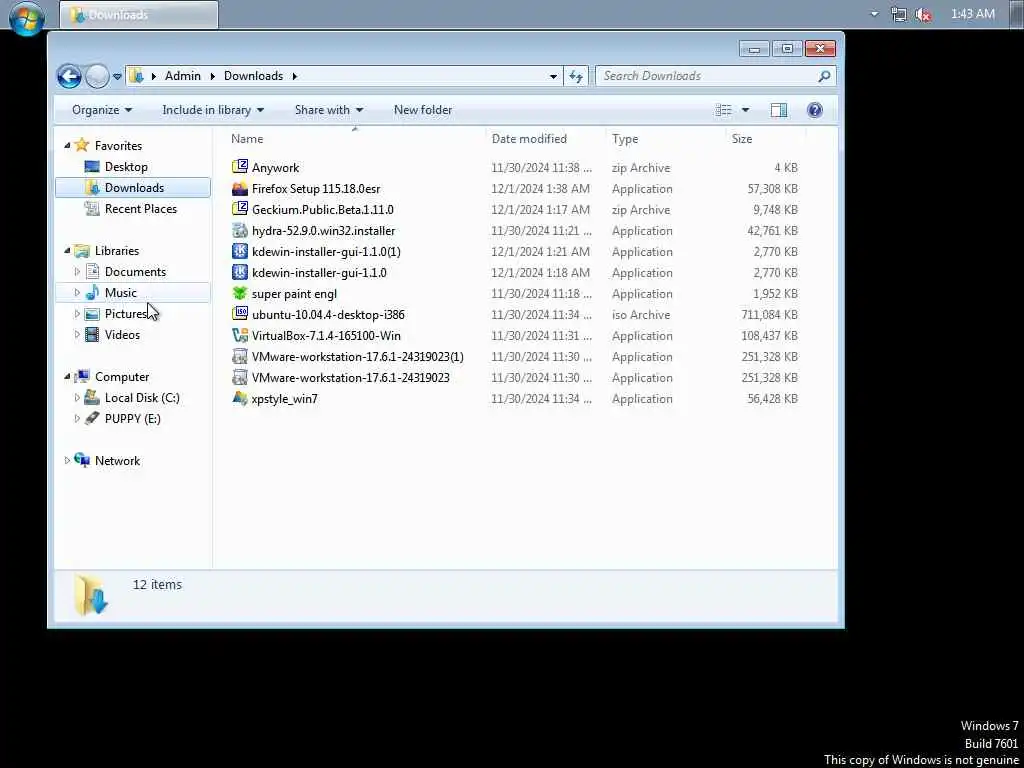Collapse the Libraries group
1024x768 pixels.
point(67,251)
